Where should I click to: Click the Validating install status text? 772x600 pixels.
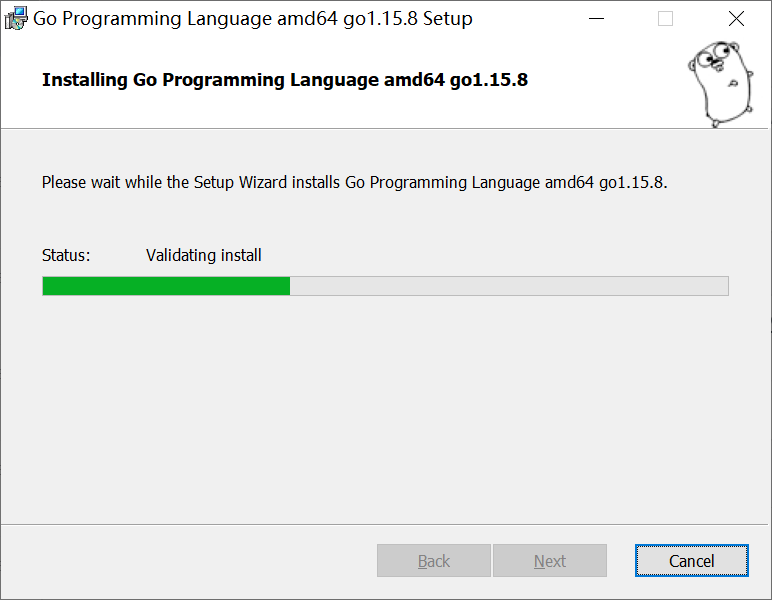tap(203, 255)
